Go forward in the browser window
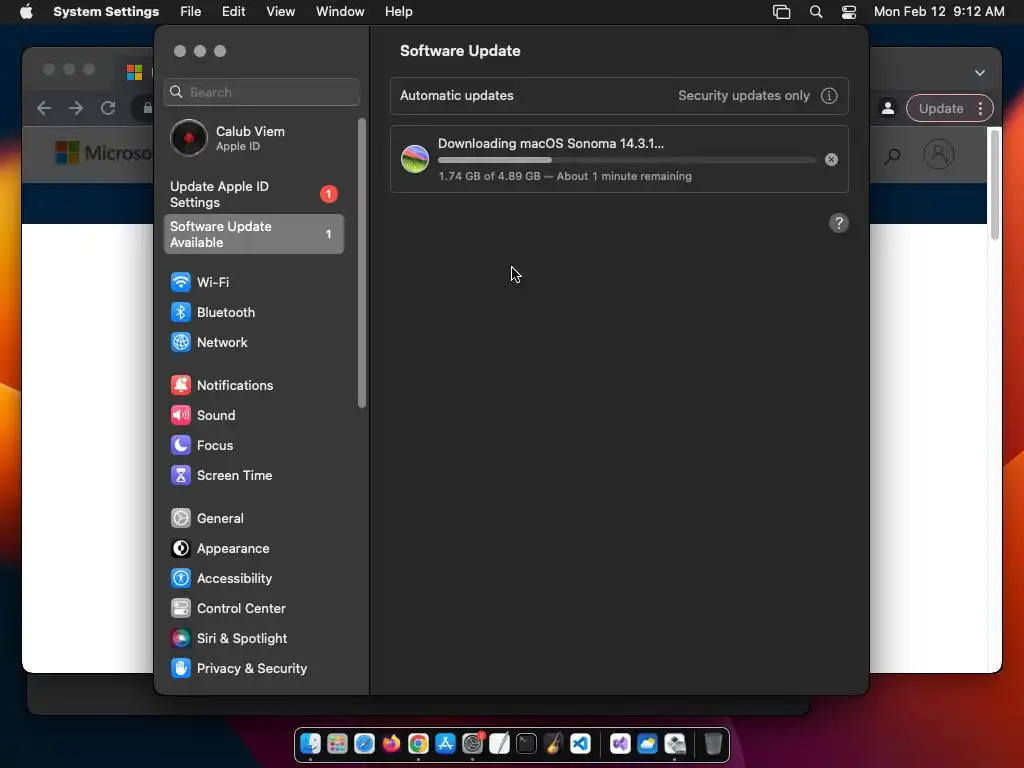The image size is (1024, 768). (x=76, y=108)
